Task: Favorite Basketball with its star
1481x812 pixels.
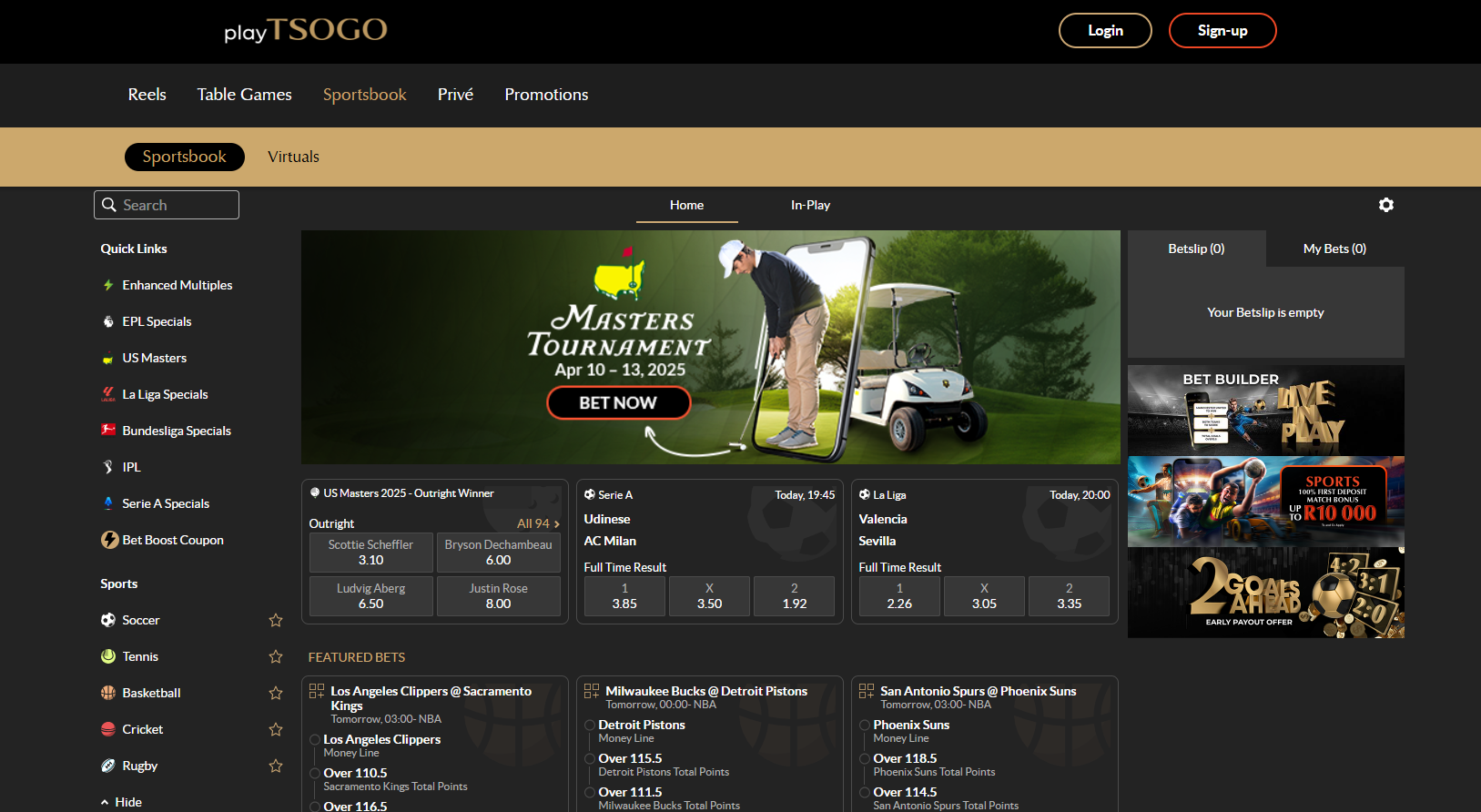Action: coord(276,693)
